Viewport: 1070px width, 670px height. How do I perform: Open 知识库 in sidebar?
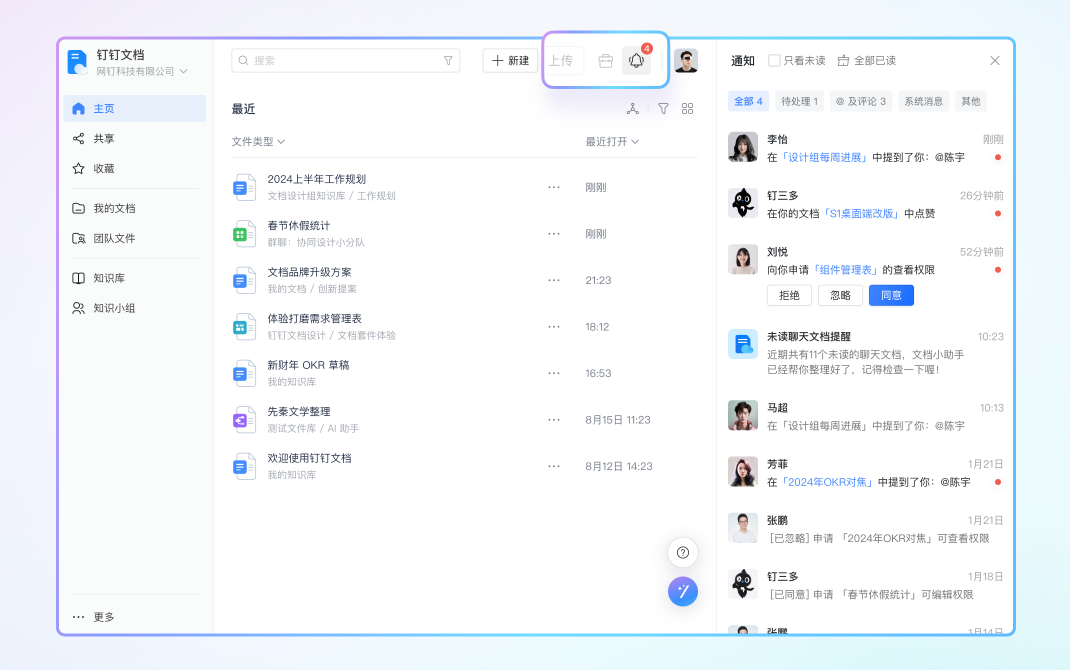135,278
